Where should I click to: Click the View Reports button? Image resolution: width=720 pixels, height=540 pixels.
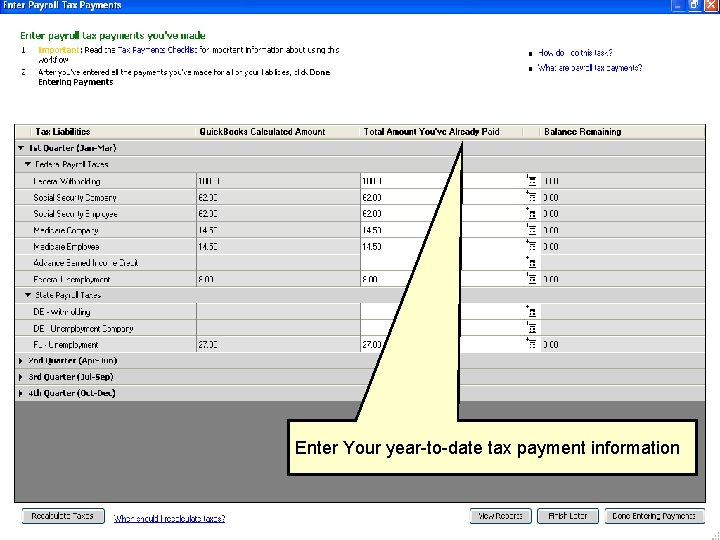coord(501,516)
